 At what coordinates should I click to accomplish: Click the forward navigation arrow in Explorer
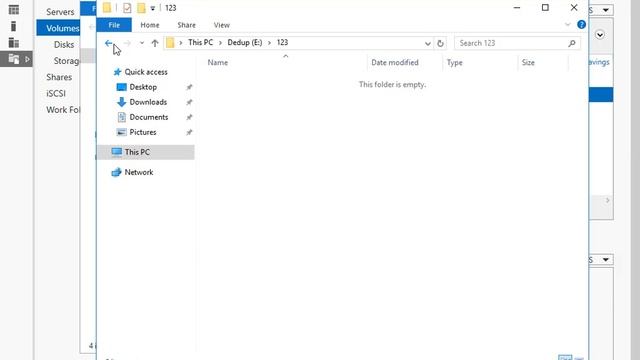click(x=127, y=43)
